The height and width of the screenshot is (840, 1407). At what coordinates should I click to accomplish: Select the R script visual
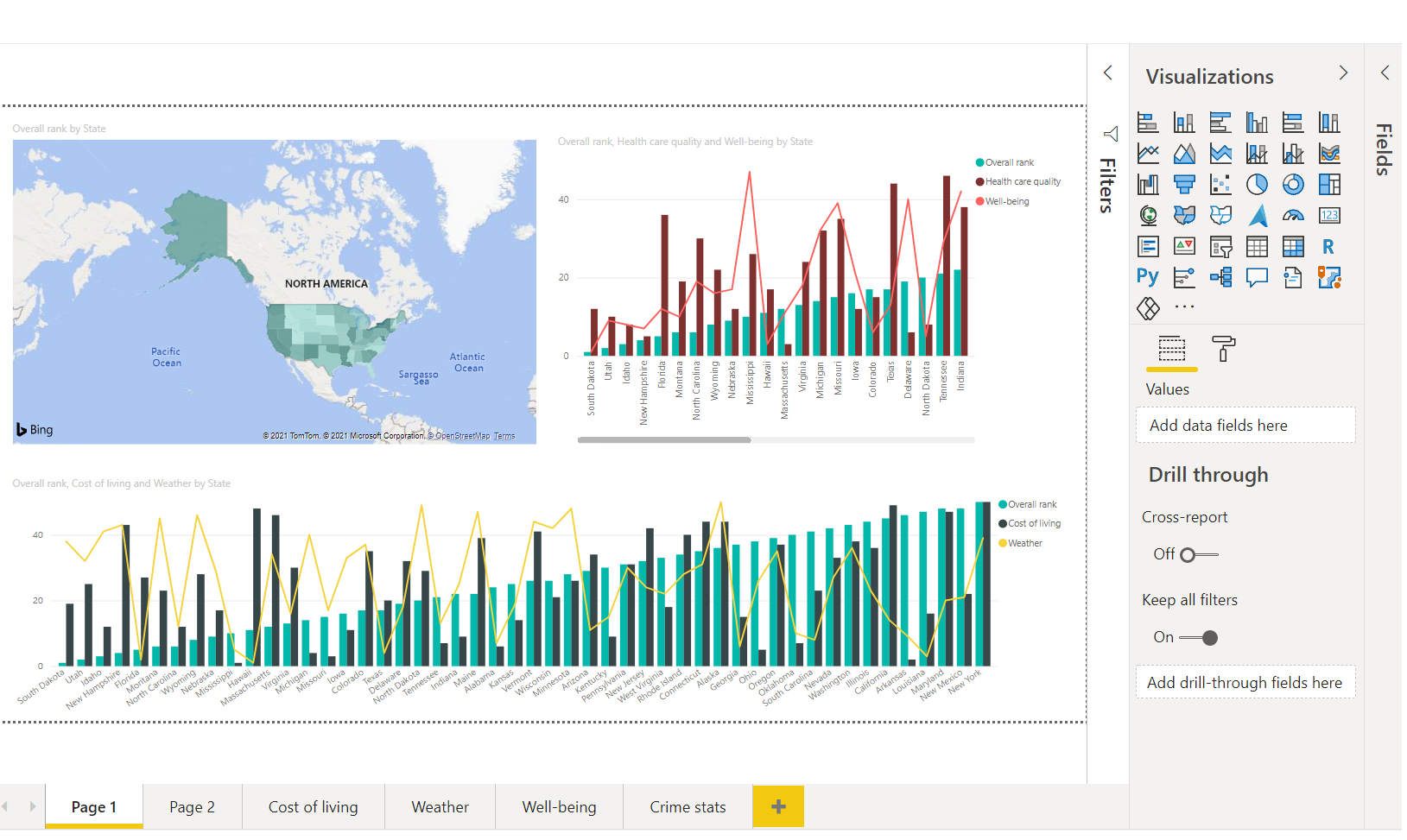pyautogui.click(x=1328, y=247)
